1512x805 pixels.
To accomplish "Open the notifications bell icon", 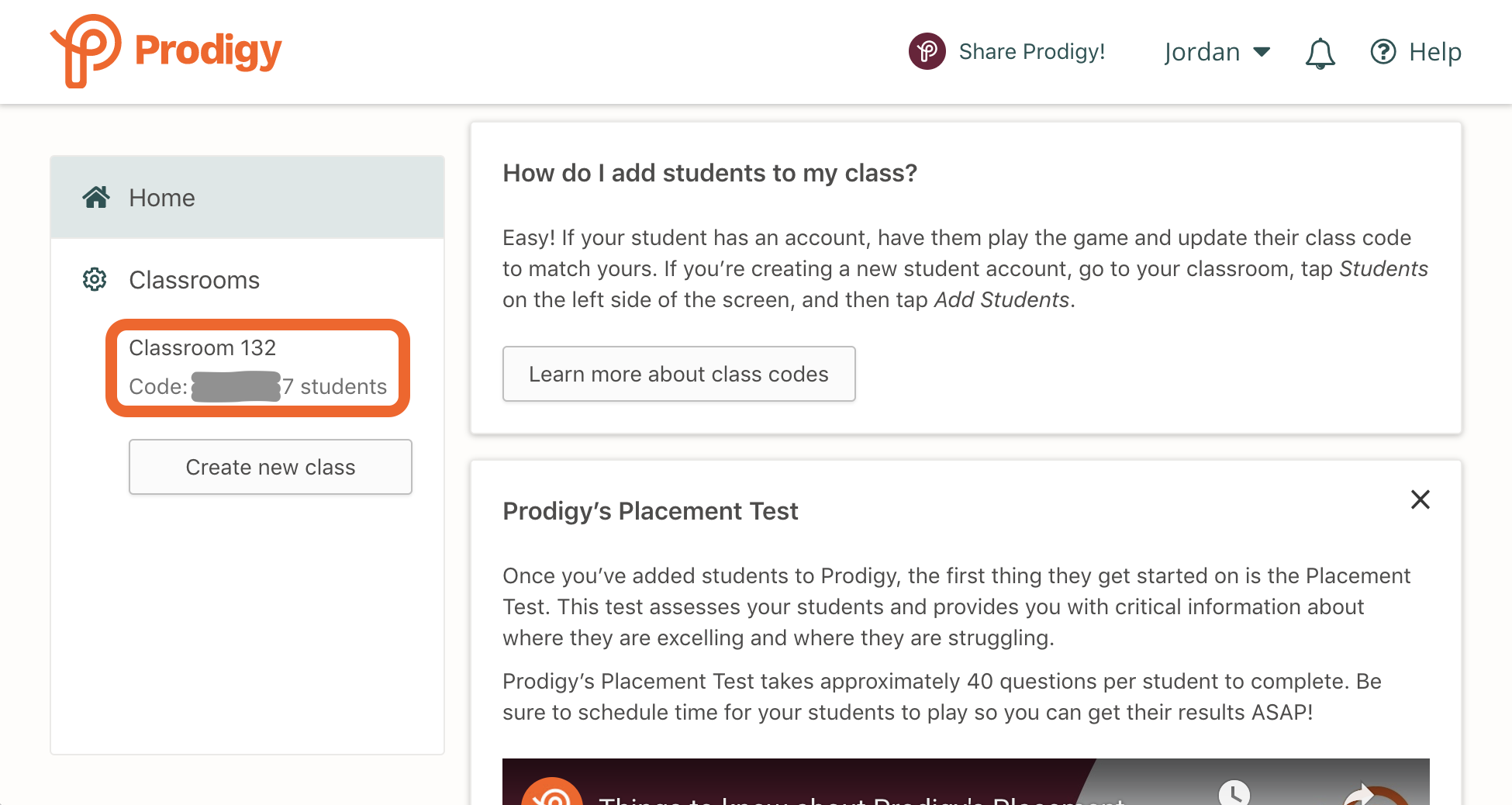I will click(x=1319, y=51).
